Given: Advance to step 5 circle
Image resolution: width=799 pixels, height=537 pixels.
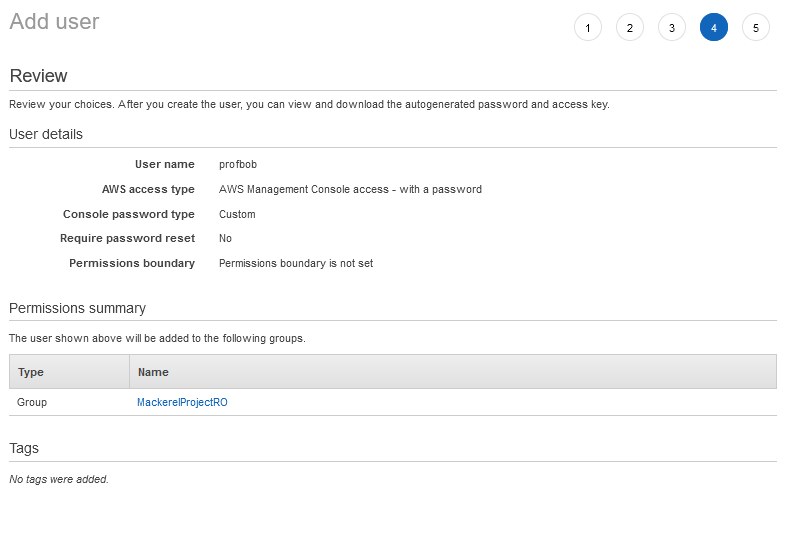Looking at the screenshot, I should click(755, 28).
